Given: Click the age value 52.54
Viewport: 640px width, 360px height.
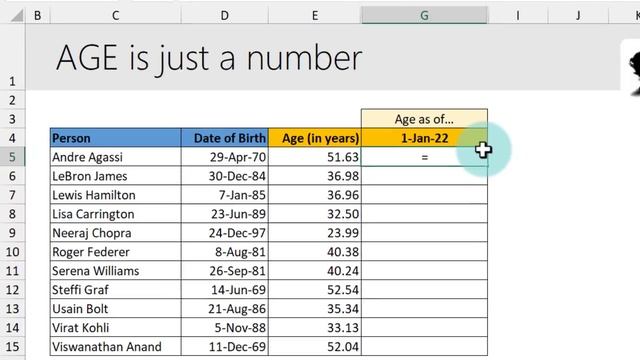Looking at the screenshot, I should coord(315,290).
